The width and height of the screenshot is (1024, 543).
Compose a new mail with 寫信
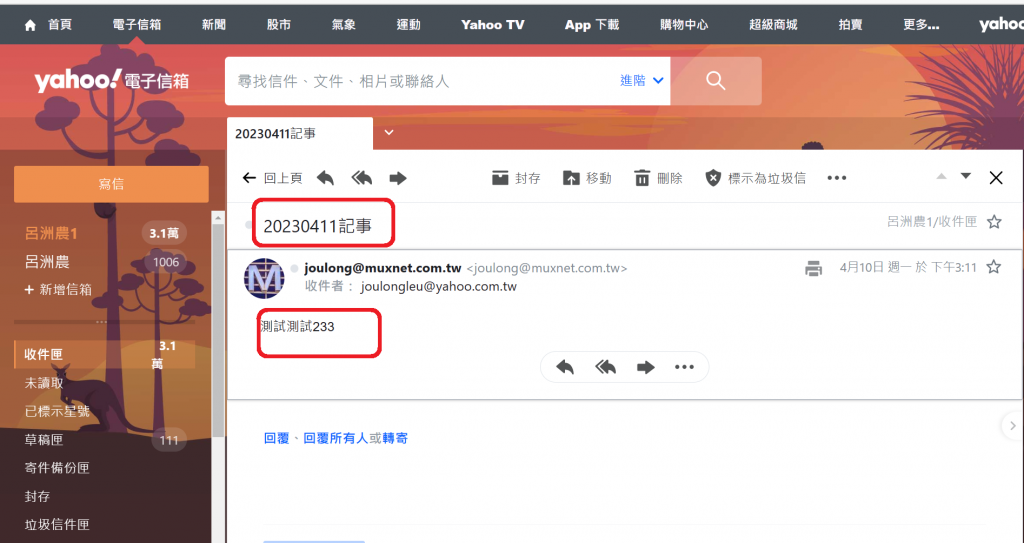[x=111, y=184]
